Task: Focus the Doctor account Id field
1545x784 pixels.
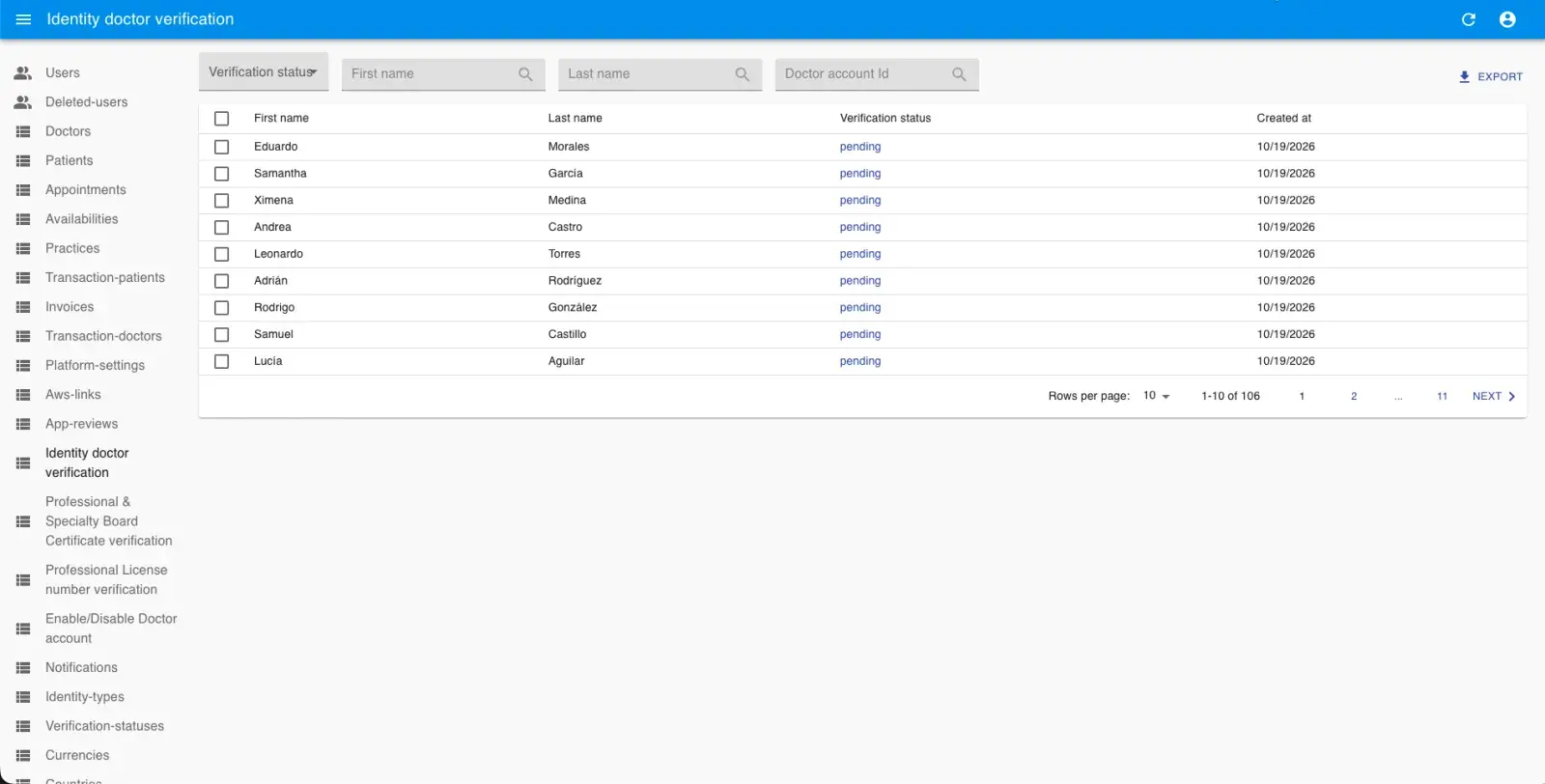Action: (x=877, y=74)
